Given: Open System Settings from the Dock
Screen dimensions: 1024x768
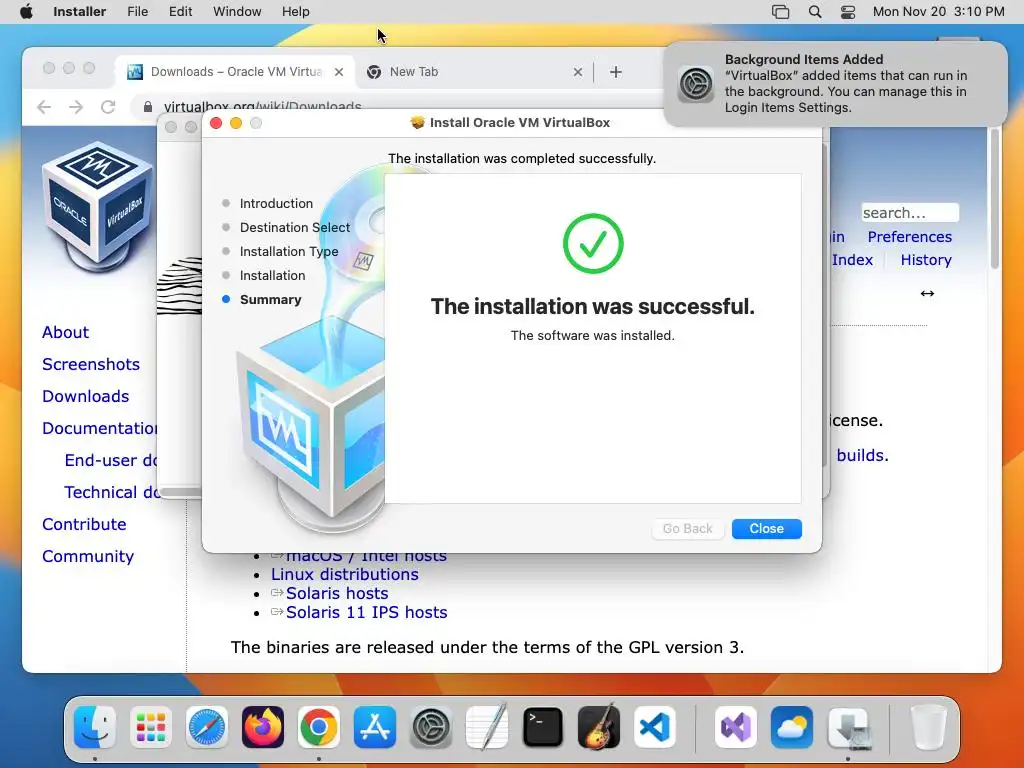Looking at the screenshot, I should (x=431, y=727).
